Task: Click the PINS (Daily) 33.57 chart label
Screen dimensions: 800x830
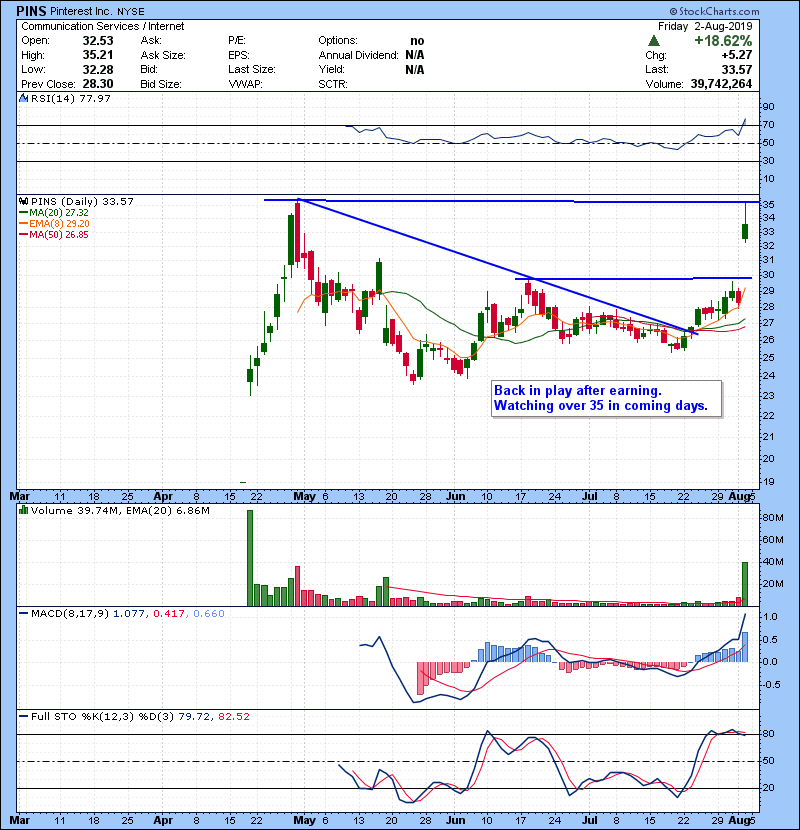Action: coord(82,201)
